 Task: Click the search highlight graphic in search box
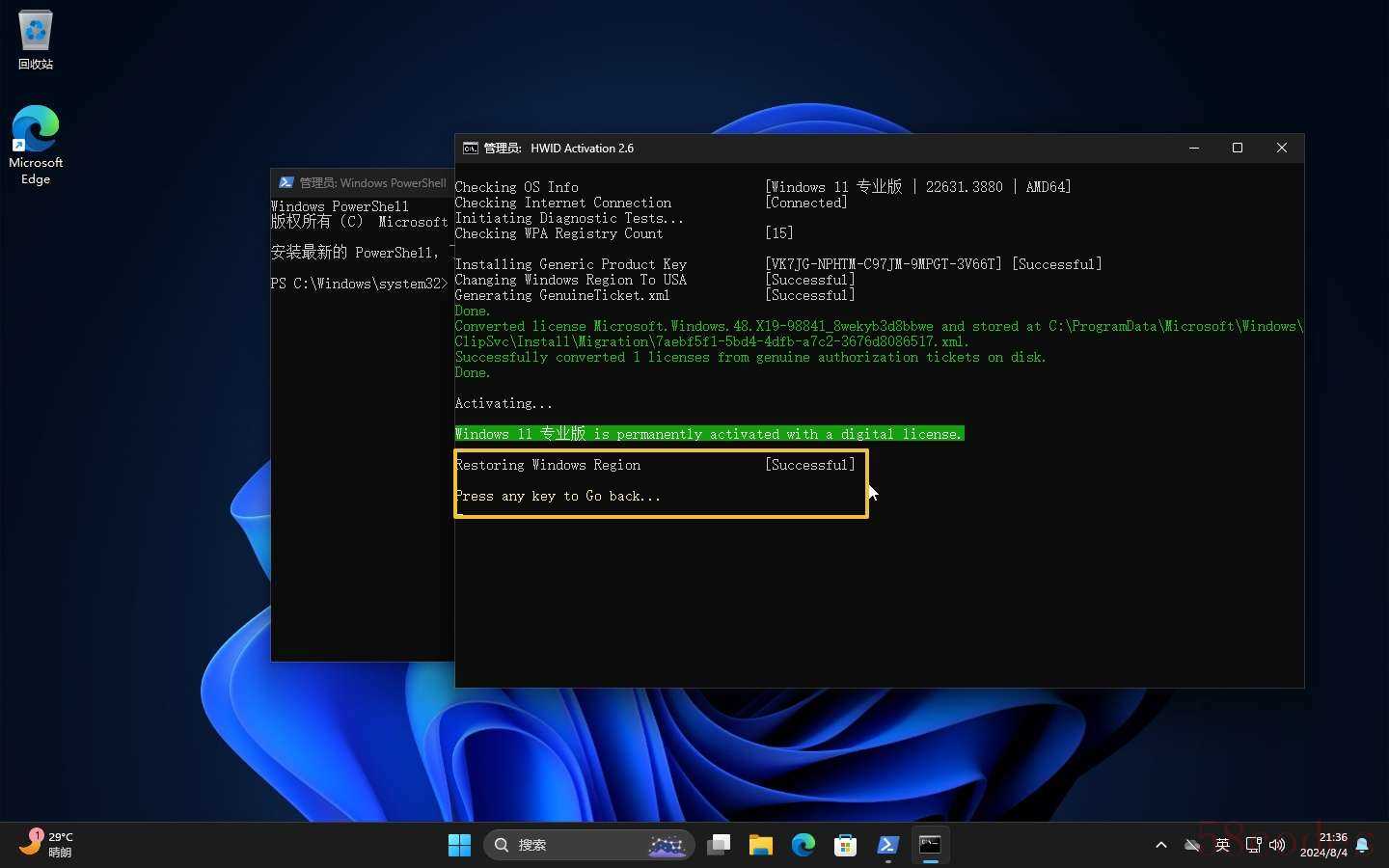point(667,846)
